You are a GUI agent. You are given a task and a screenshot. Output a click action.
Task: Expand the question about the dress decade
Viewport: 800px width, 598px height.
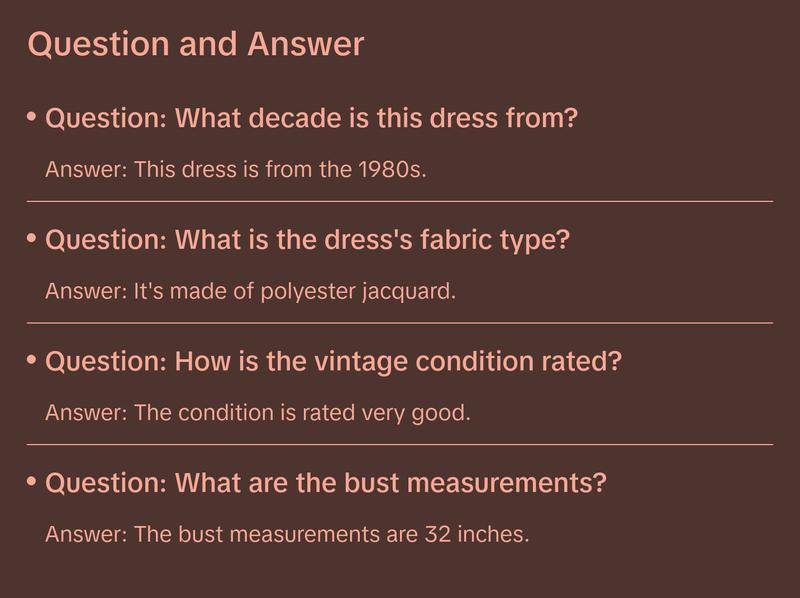(x=312, y=119)
